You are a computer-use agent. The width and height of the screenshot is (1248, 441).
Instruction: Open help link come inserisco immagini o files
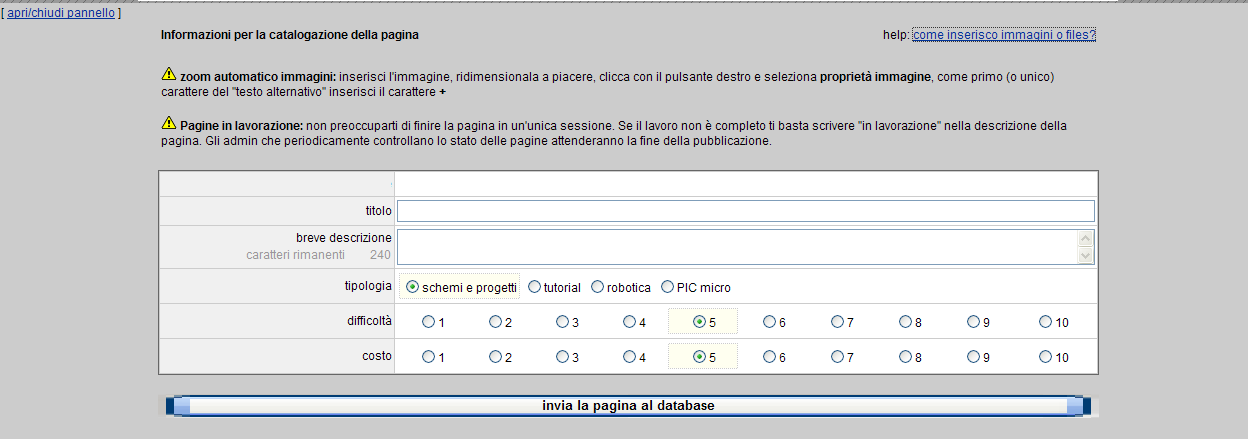[x=1004, y=35]
